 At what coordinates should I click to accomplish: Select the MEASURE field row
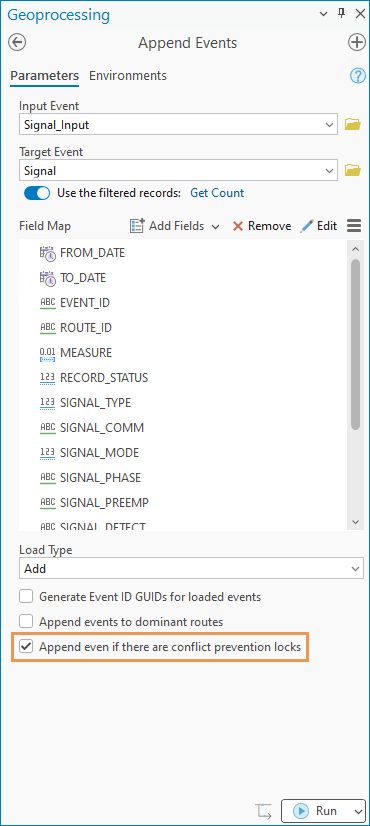pyautogui.click(x=184, y=353)
